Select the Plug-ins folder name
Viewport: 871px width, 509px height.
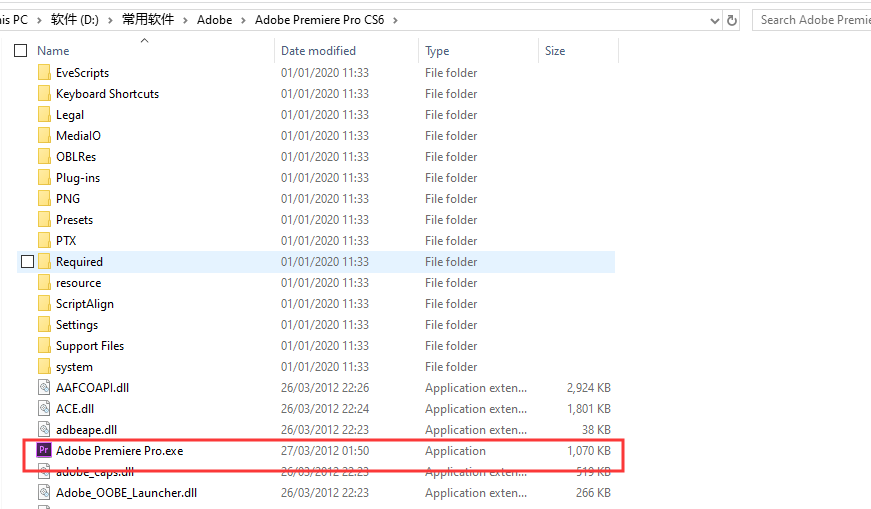click(x=78, y=178)
